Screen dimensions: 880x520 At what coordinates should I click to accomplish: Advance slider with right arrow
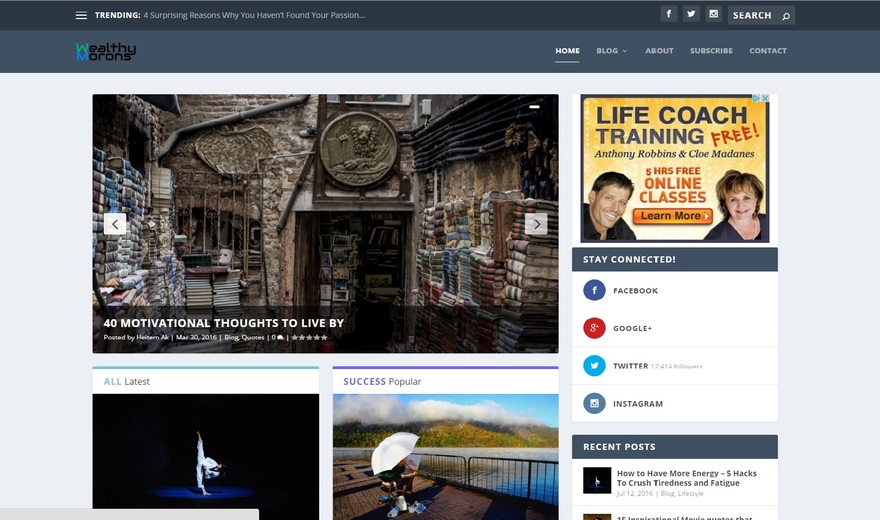coord(536,224)
